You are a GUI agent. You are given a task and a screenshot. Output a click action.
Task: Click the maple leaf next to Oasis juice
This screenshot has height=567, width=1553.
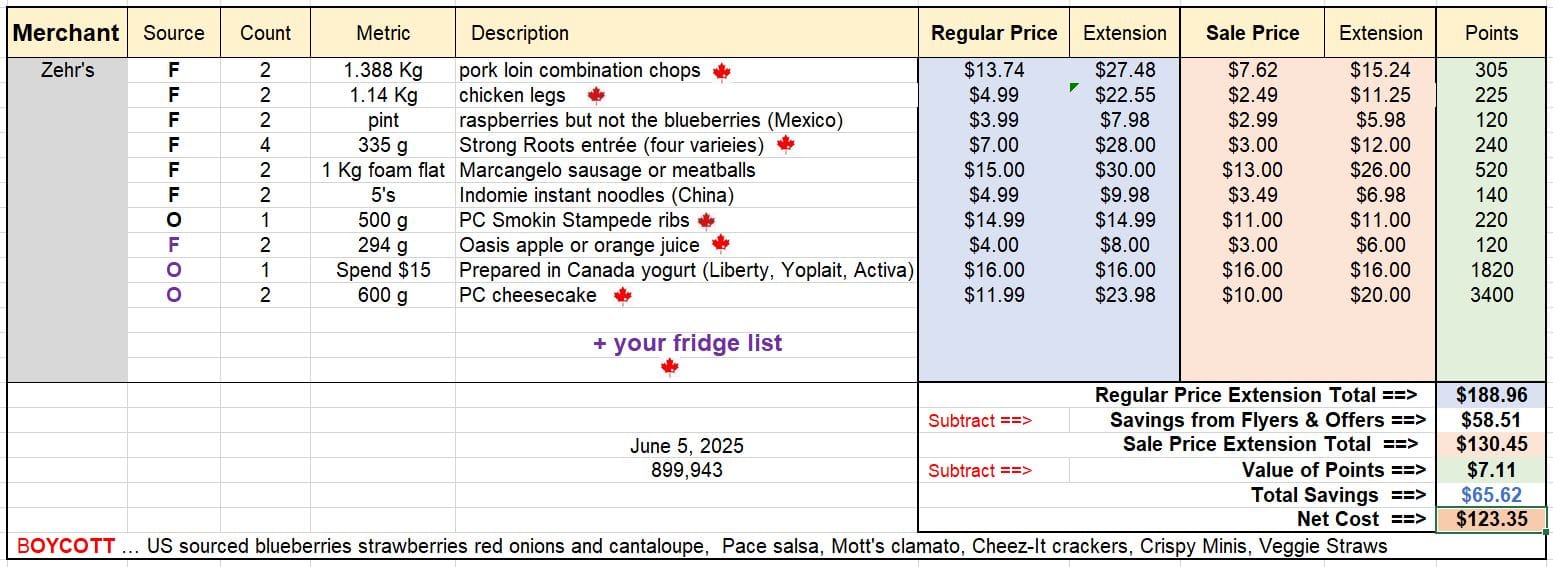(720, 244)
